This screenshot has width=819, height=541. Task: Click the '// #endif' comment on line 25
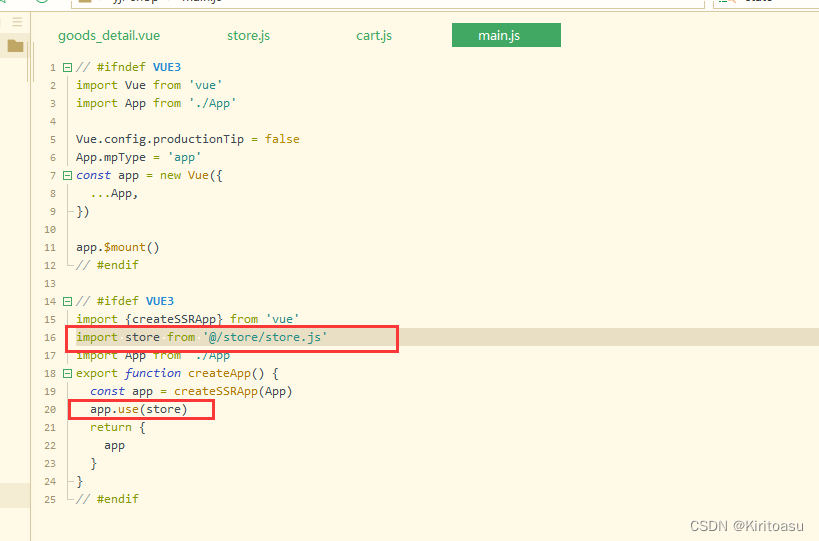[107, 499]
